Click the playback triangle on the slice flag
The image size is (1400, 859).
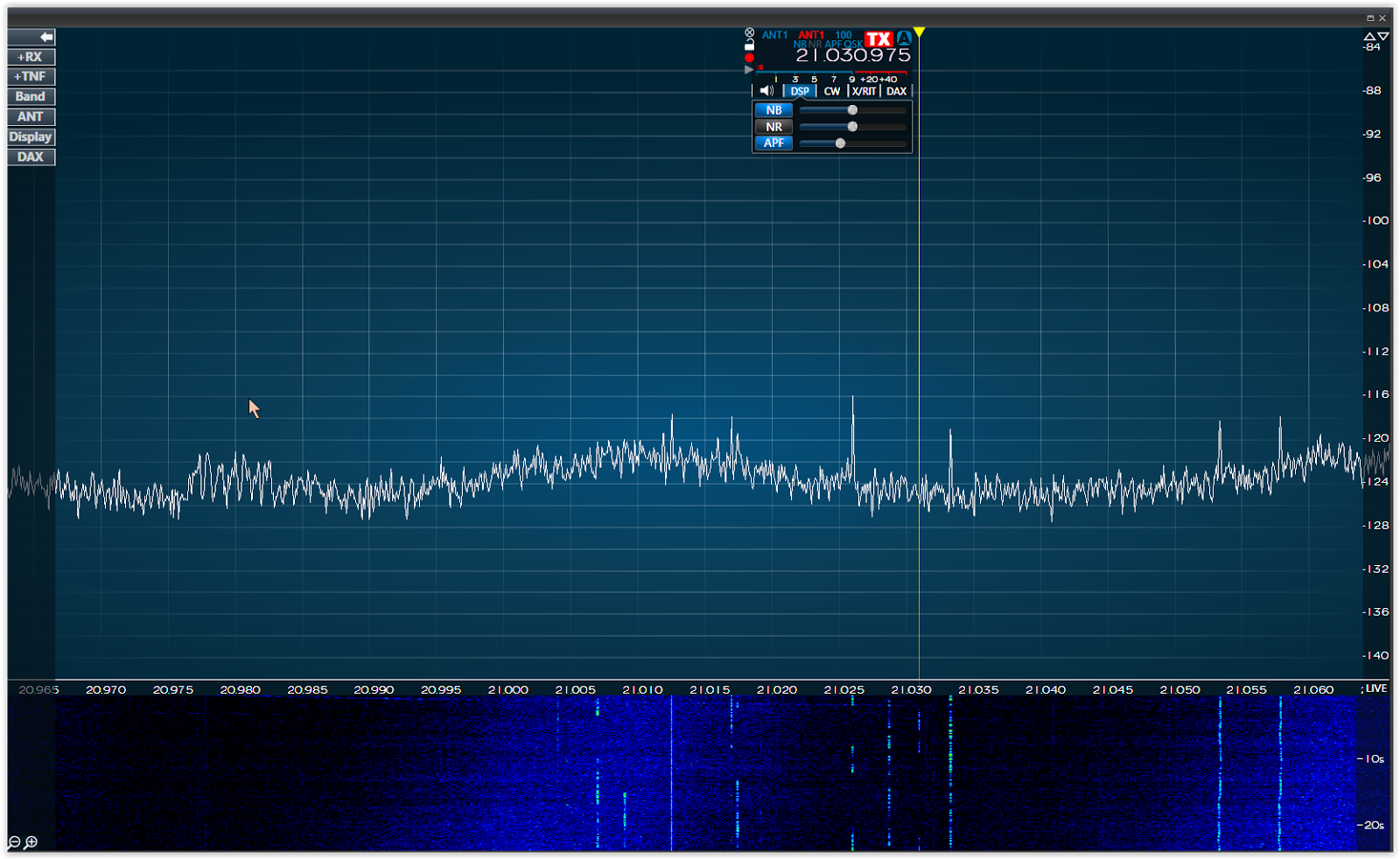(747, 69)
